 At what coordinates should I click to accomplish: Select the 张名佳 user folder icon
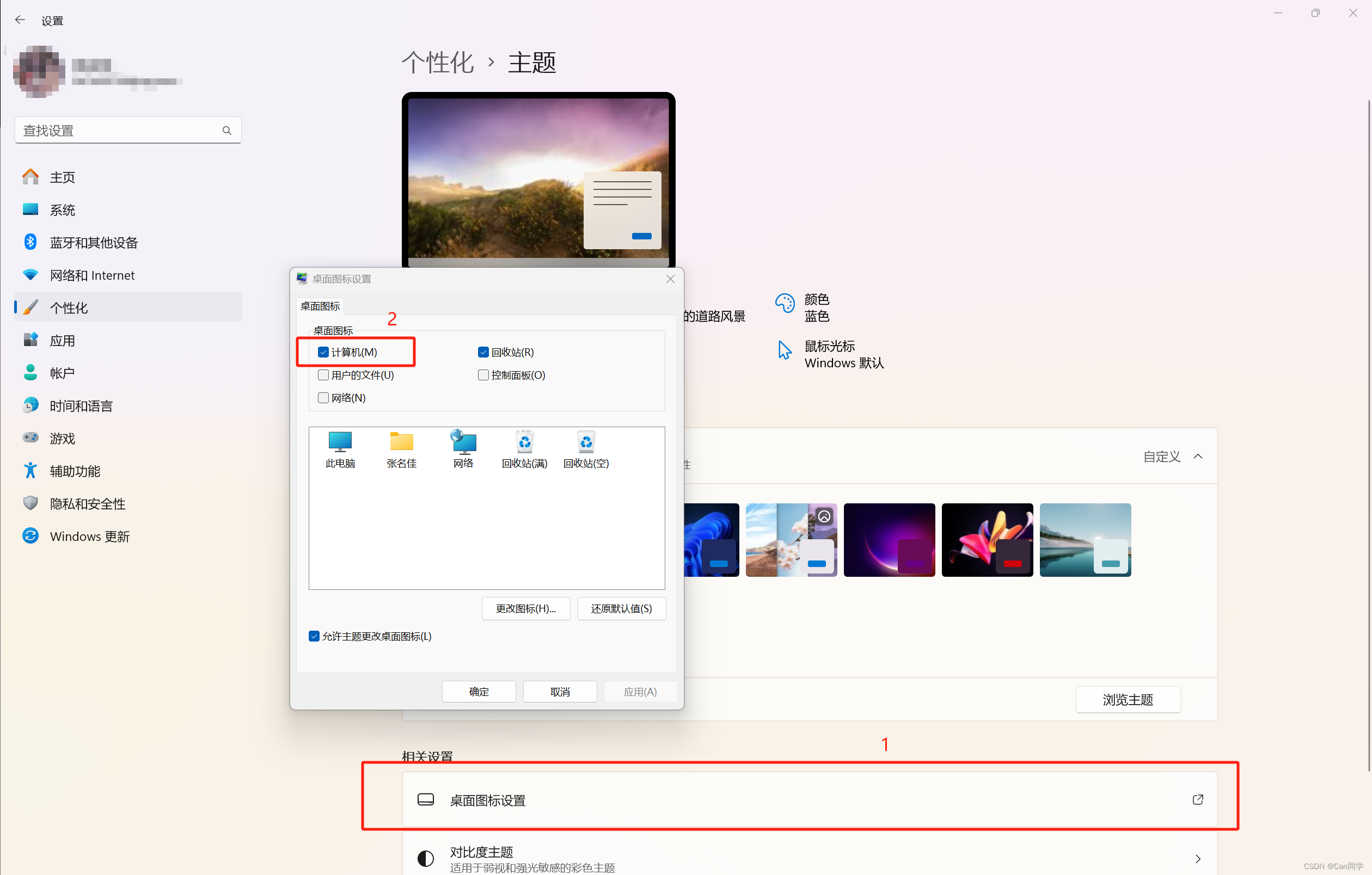click(x=401, y=442)
